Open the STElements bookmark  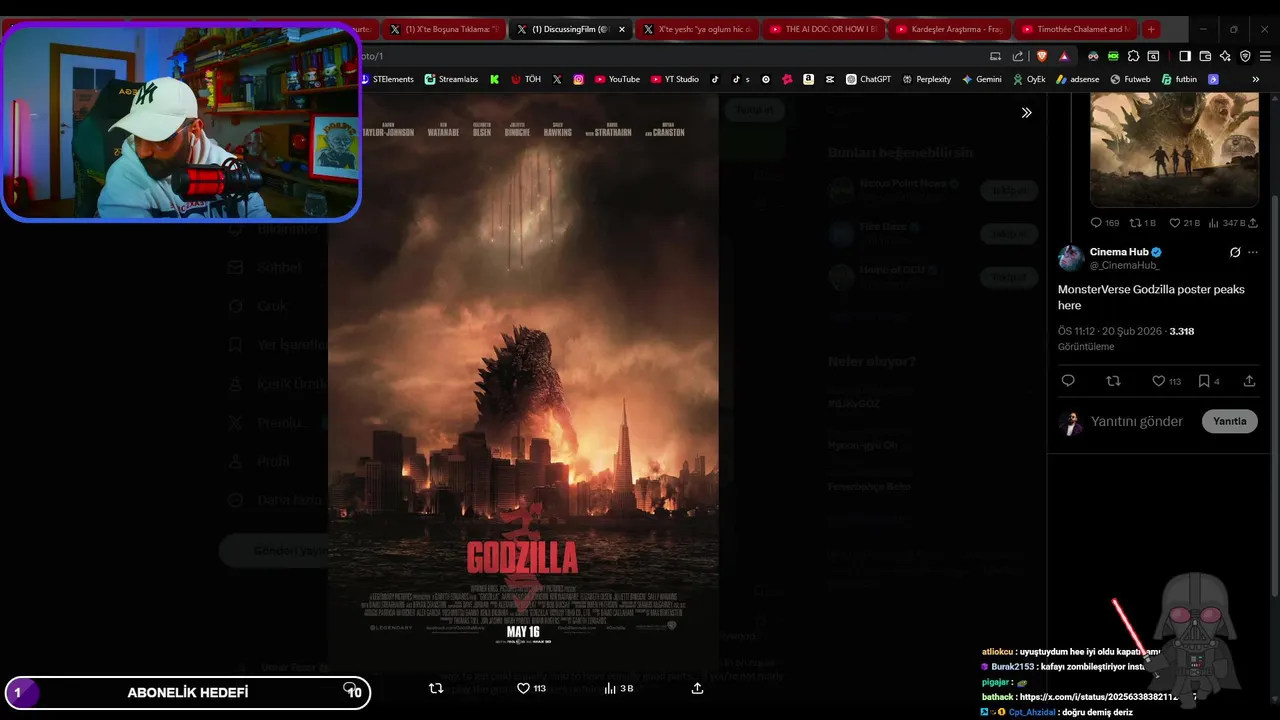386,79
